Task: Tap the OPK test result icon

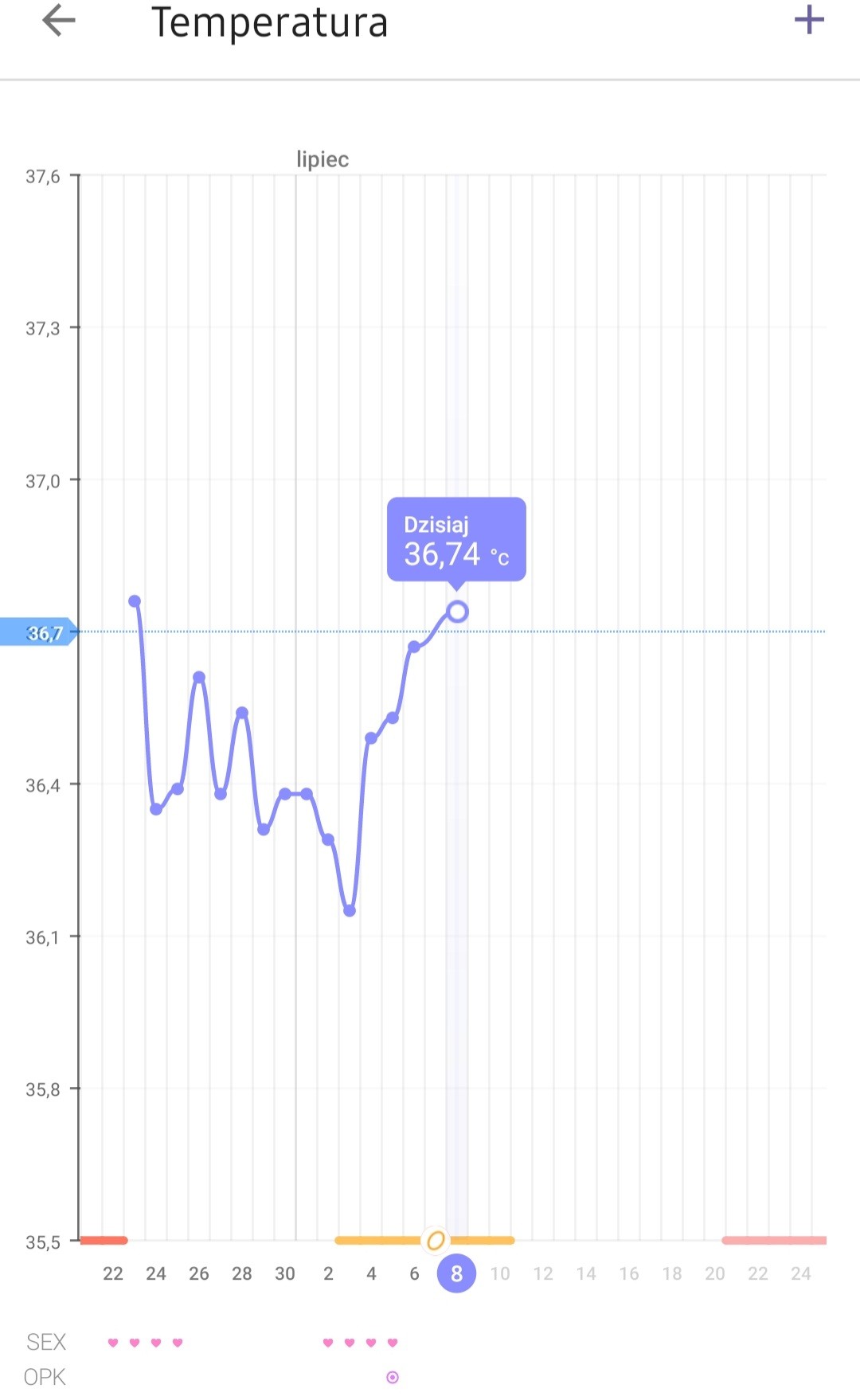Action: pyautogui.click(x=393, y=1377)
